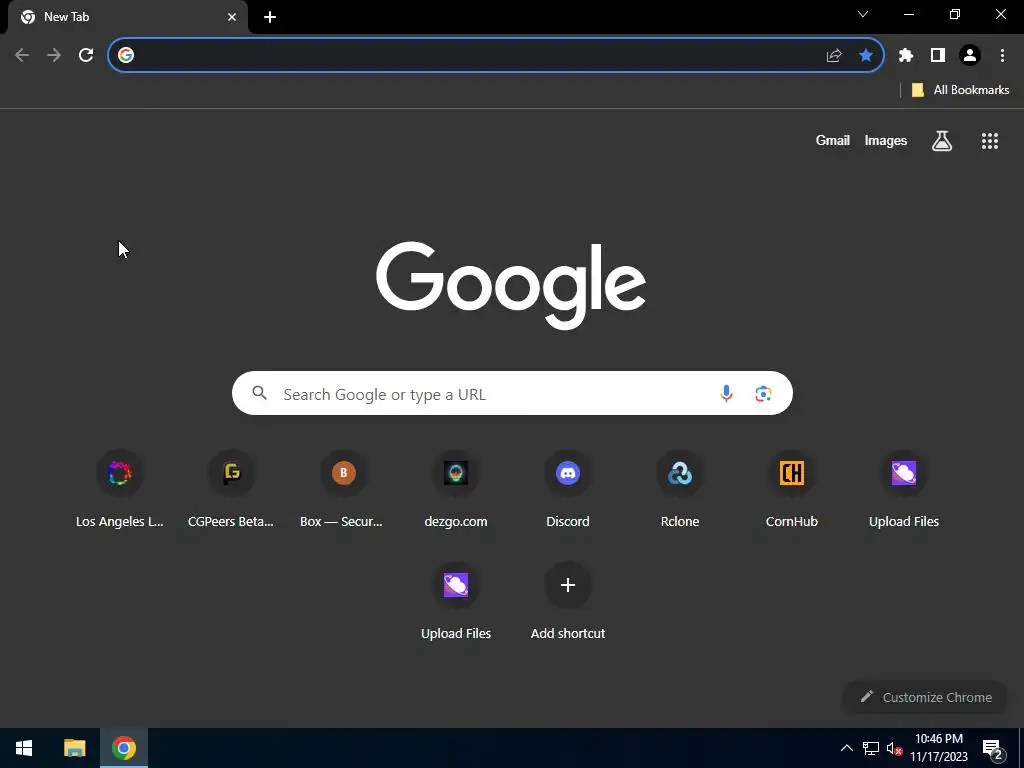
Task: Click the Google icon in the address bar
Action: coord(126,56)
